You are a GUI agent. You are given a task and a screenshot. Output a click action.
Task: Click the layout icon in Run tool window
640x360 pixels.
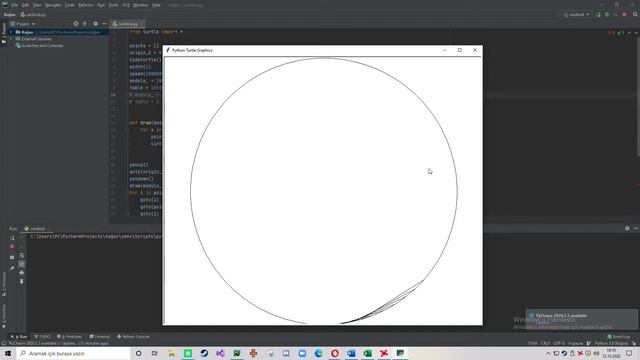click(12, 258)
